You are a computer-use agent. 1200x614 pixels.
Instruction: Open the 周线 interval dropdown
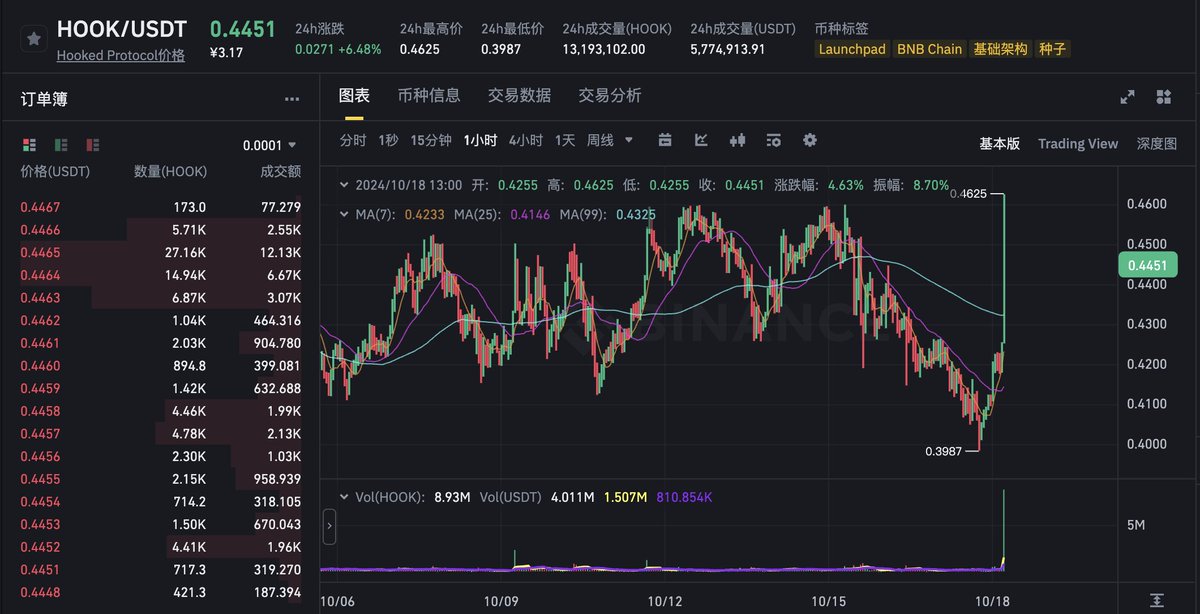(x=610, y=140)
